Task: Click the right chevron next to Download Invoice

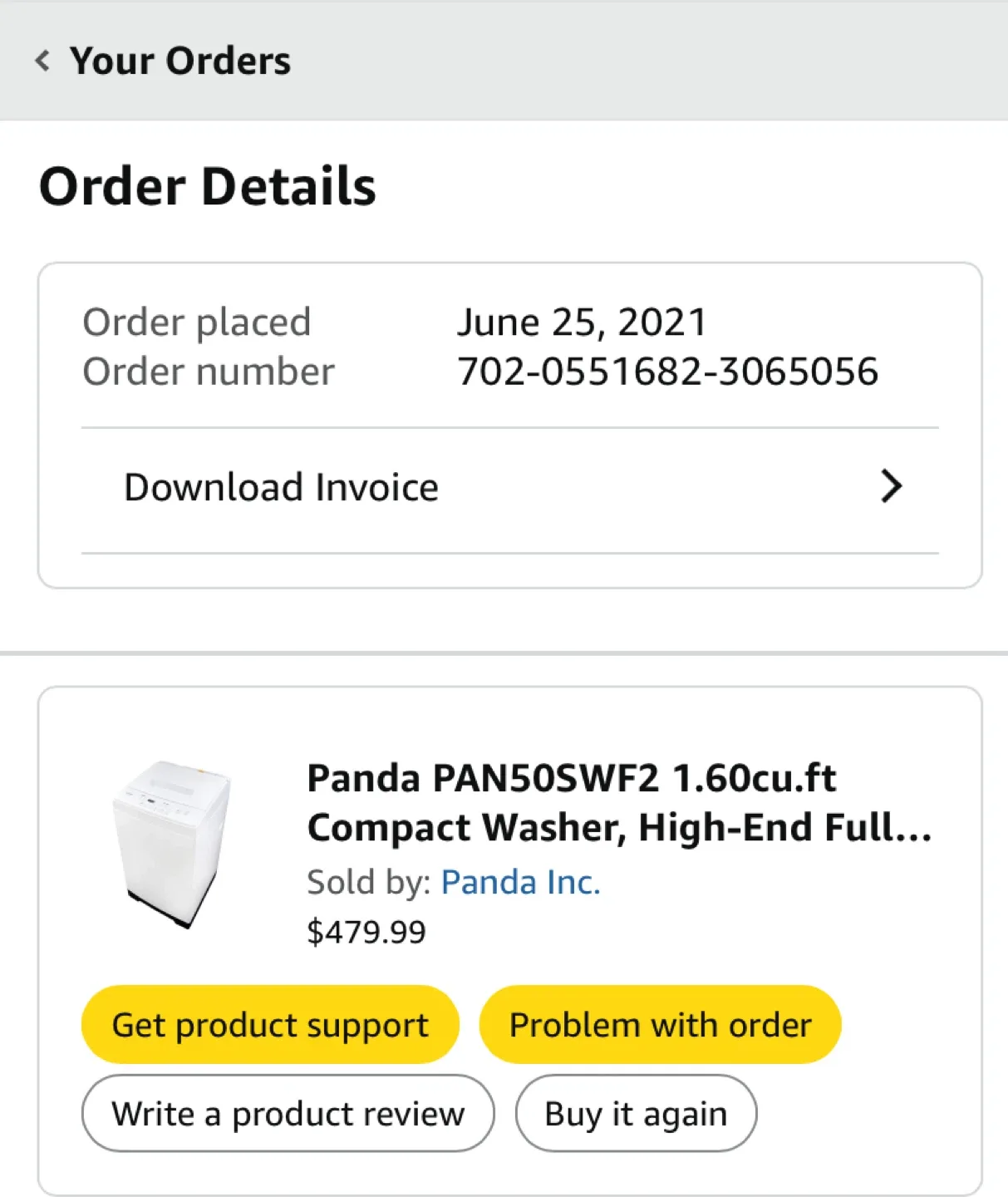Action: [x=892, y=486]
